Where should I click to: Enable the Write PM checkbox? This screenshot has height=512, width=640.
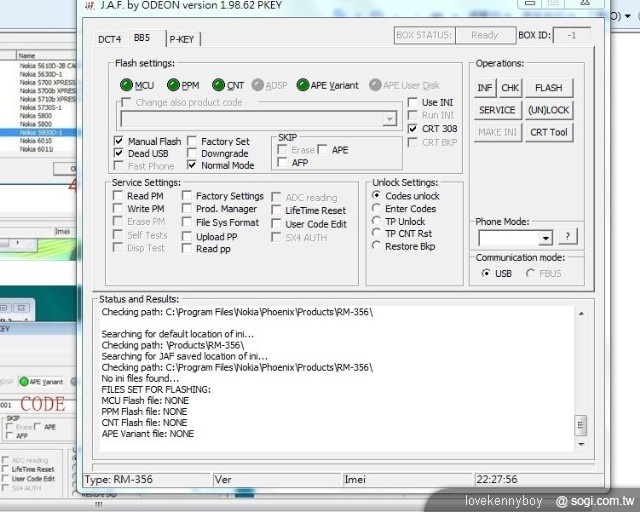(118, 208)
